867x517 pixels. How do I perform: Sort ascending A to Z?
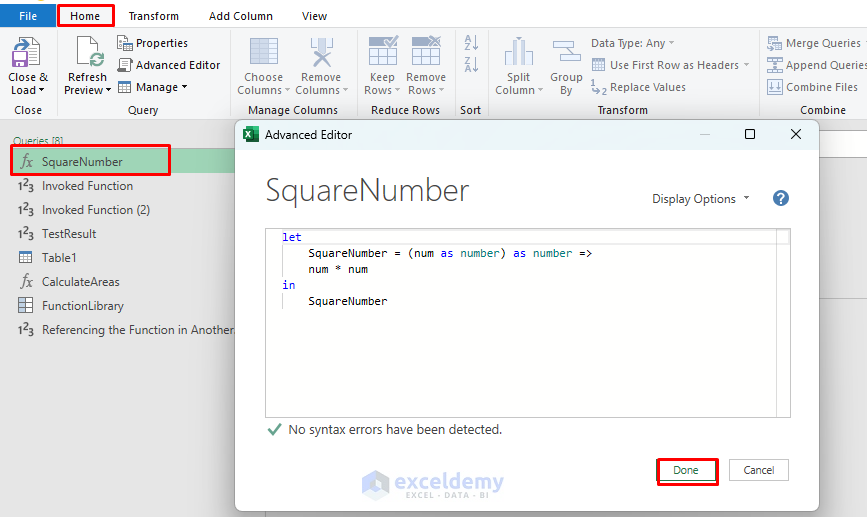[471, 43]
